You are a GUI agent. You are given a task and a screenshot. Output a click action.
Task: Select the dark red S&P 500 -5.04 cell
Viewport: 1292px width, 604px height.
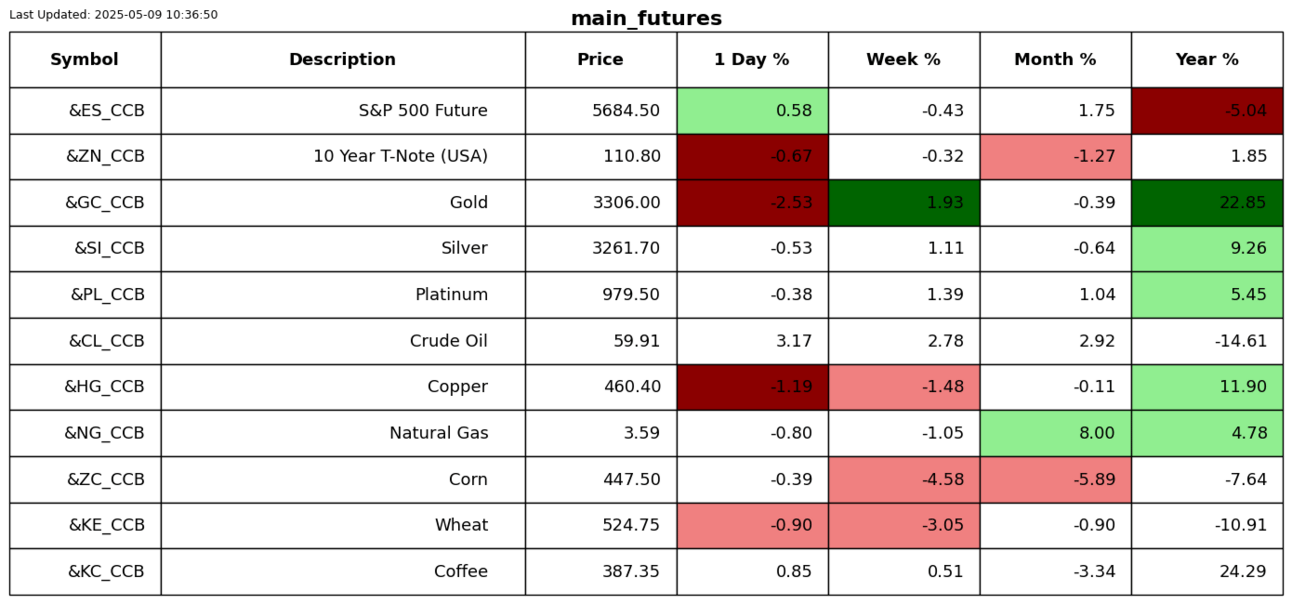1207,111
